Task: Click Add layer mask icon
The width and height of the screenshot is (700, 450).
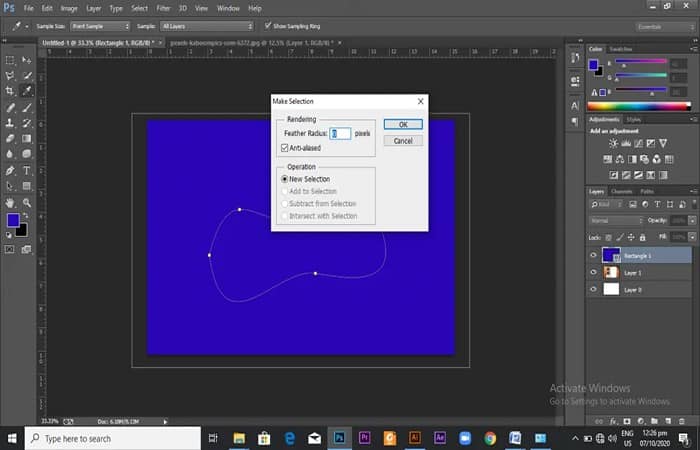Action: [x=627, y=421]
